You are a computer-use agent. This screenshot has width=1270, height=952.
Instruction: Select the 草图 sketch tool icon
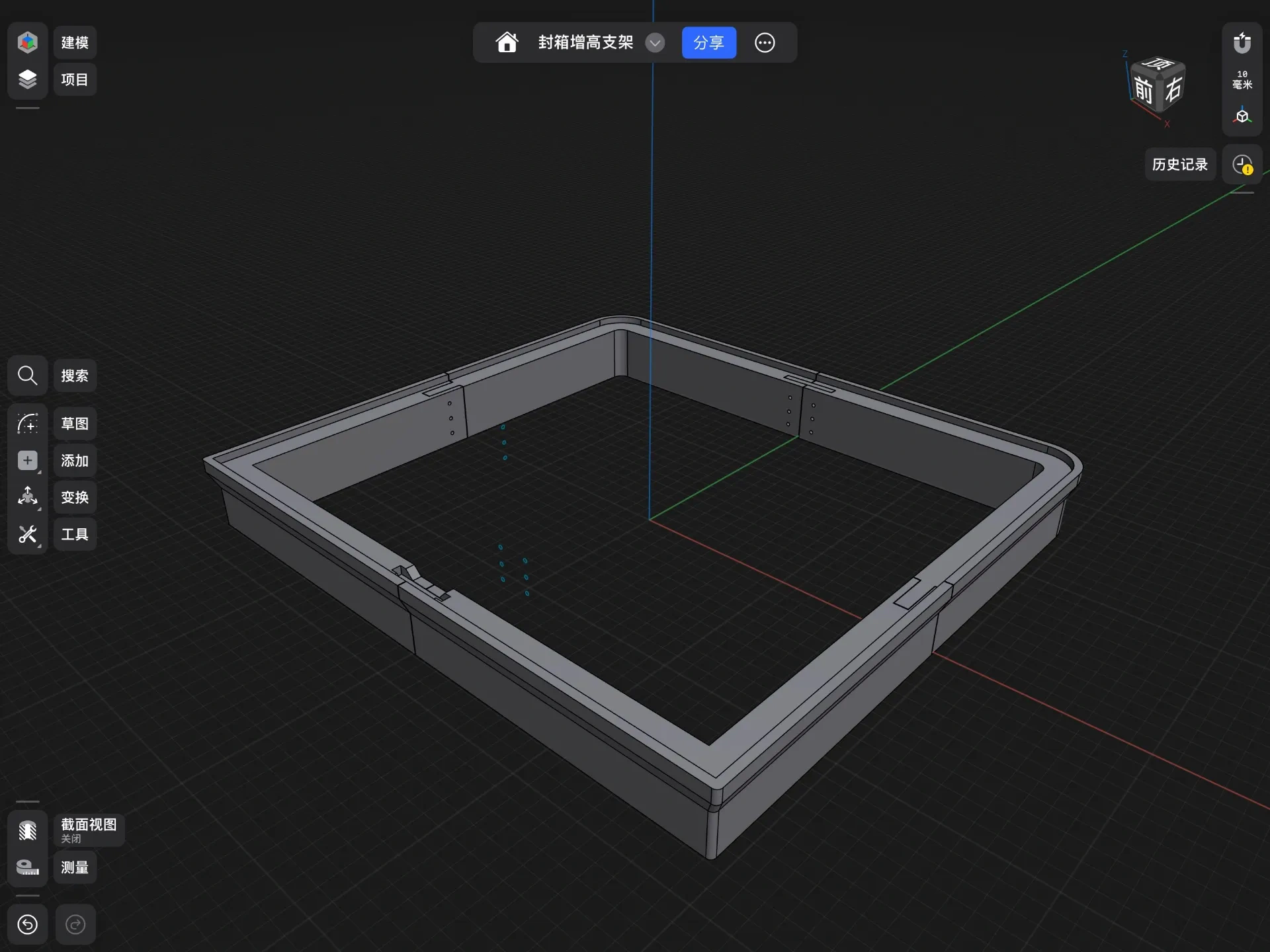[x=27, y=423]
